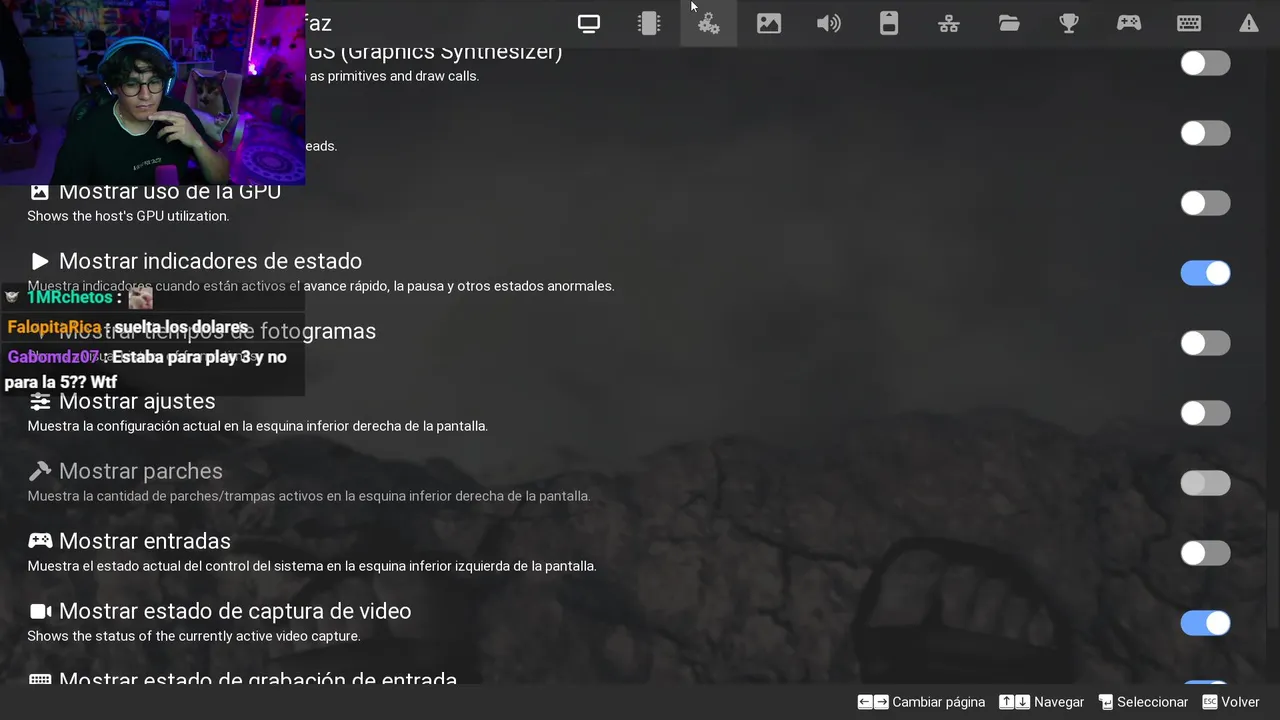Click the wrench icon beside Mostrar parches
The image size is (1280, 720).
(x=40, y=471)
